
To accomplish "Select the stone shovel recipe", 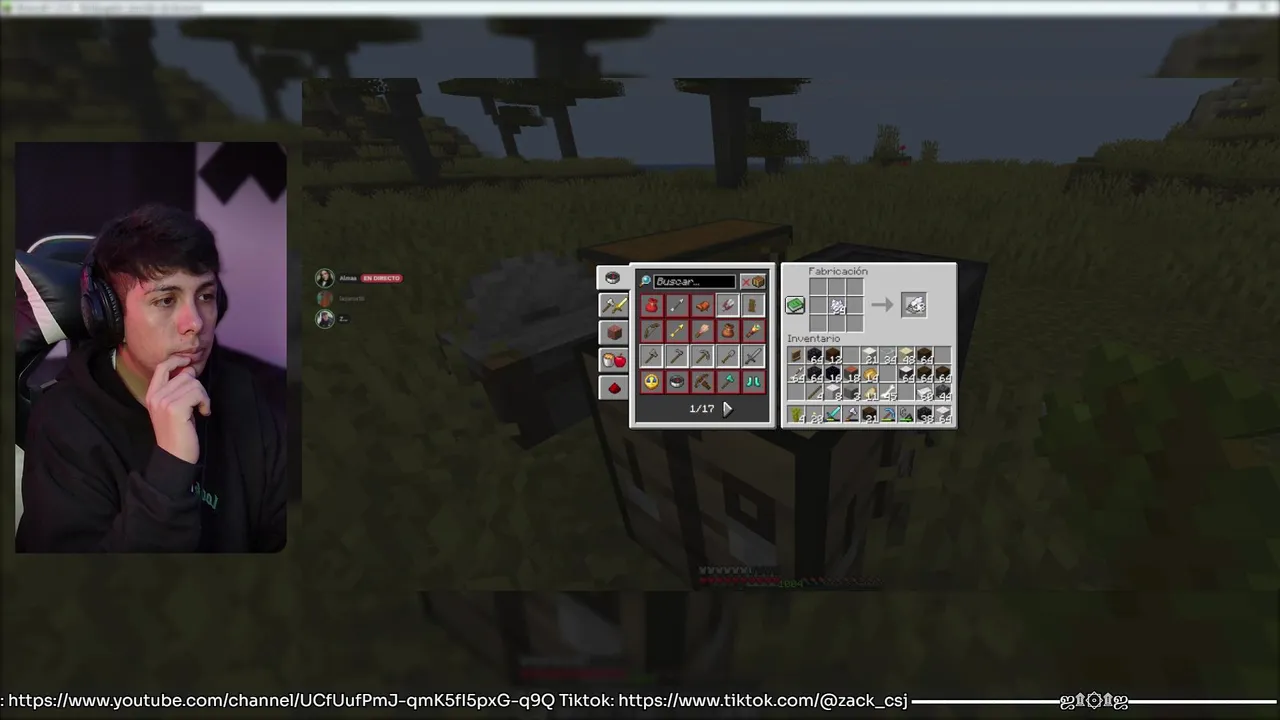I will point(728,356).
